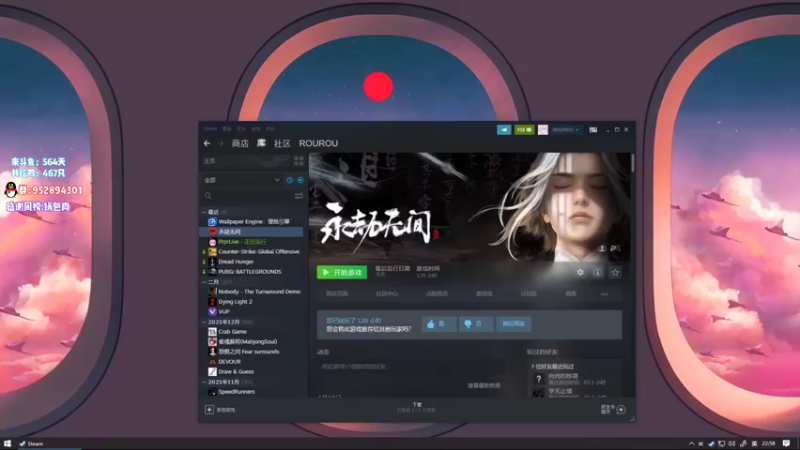Select Wallpaper Engine in the library list
Screen dimensions: 800x450
pos(252,221)
